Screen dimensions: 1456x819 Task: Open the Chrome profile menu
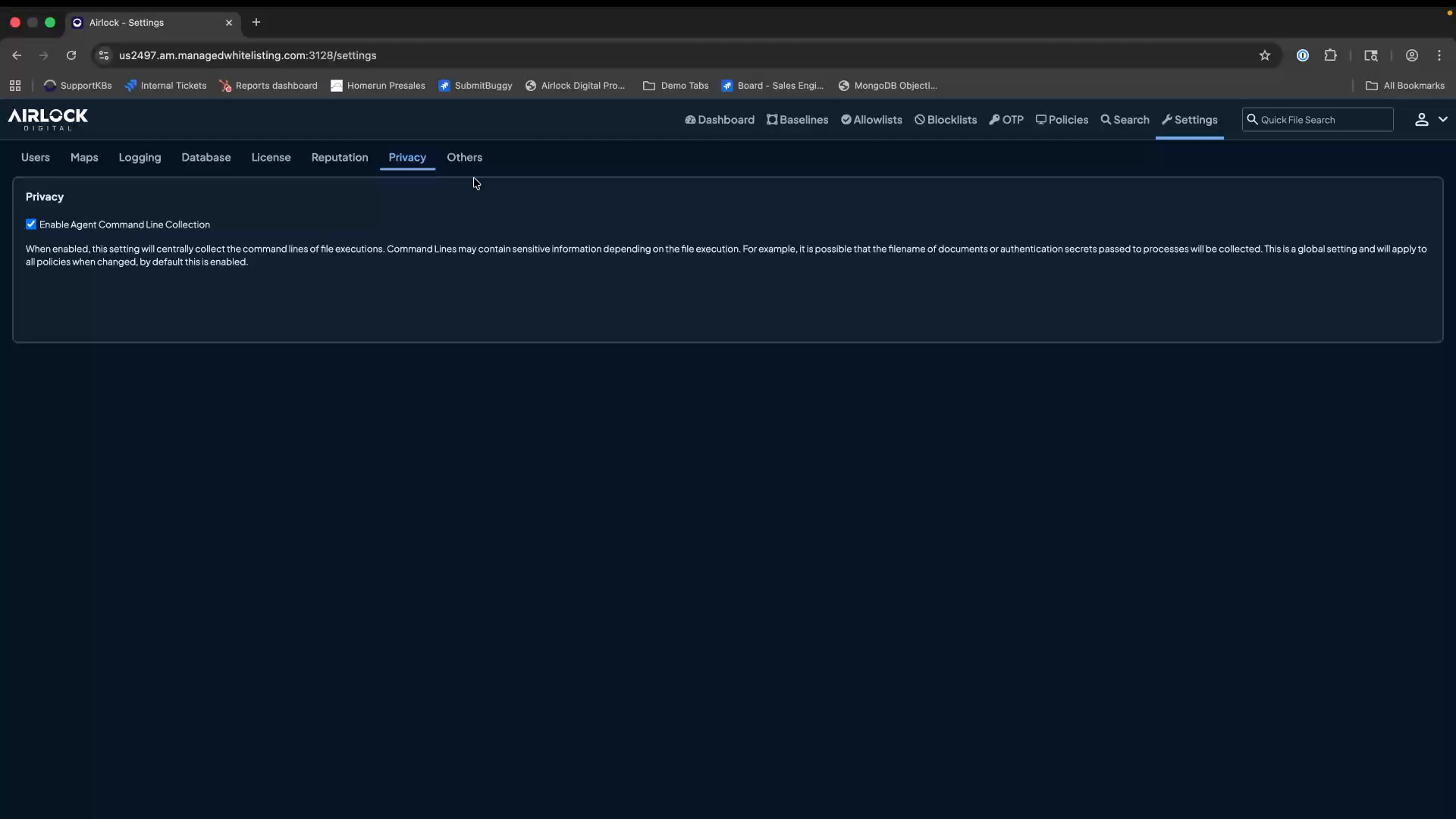(1412, 55)
